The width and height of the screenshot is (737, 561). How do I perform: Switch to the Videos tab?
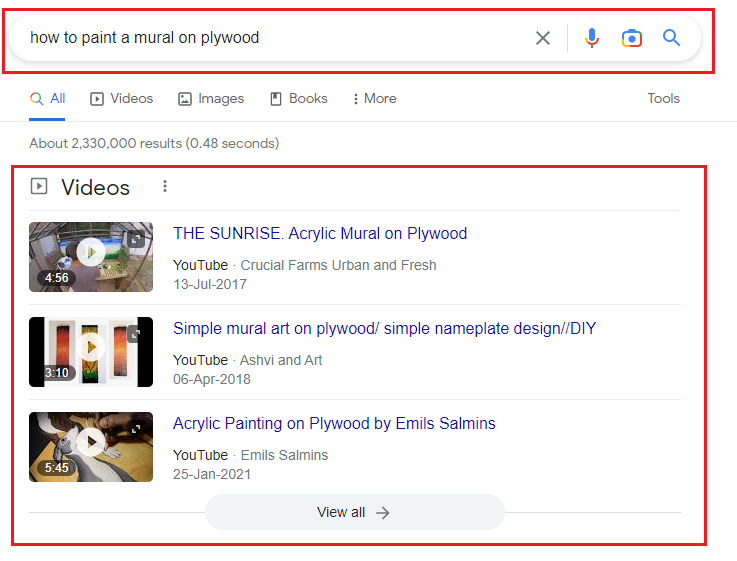(x=122, y=99)
